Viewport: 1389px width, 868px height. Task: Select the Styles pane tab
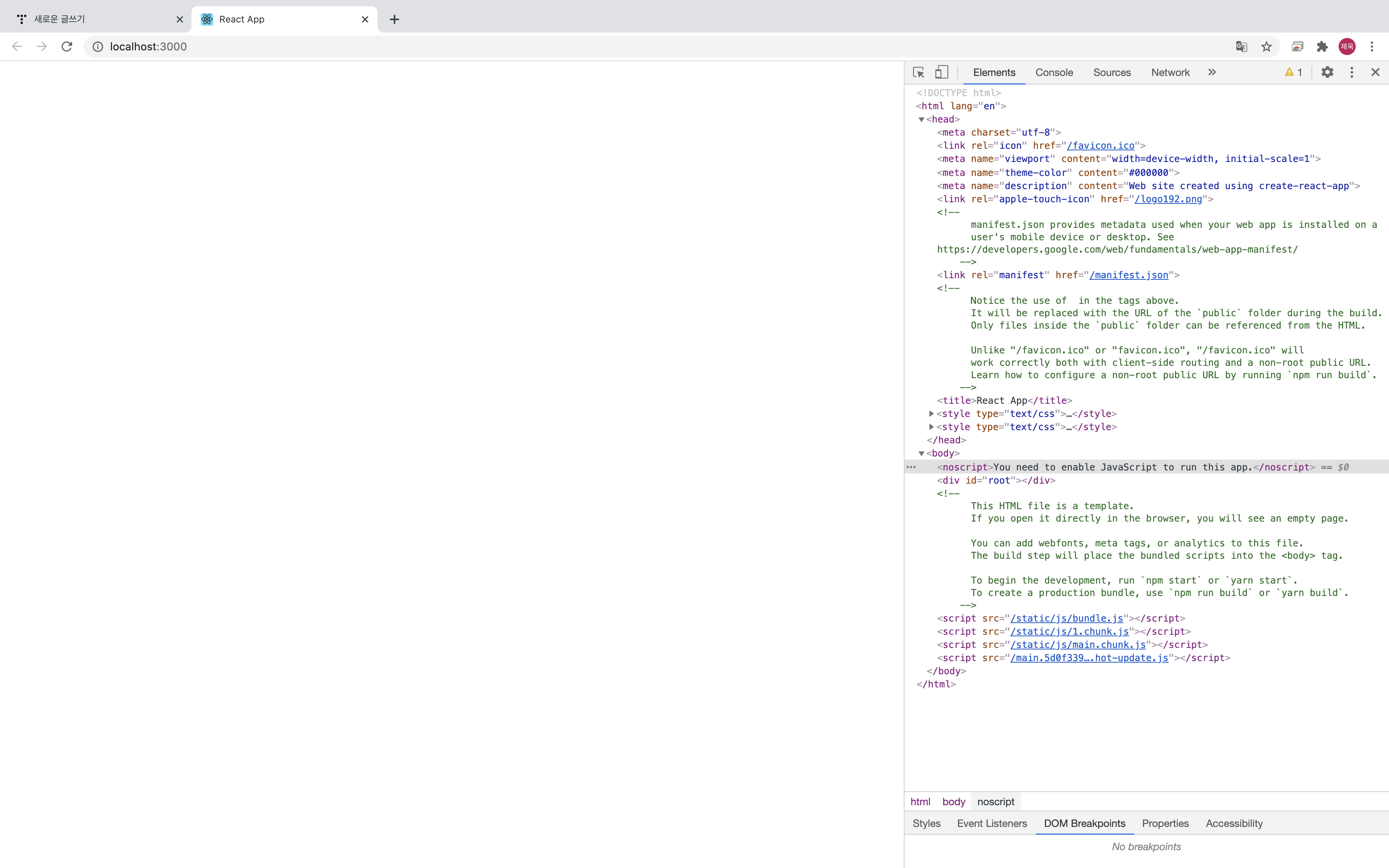pos(926,823)
